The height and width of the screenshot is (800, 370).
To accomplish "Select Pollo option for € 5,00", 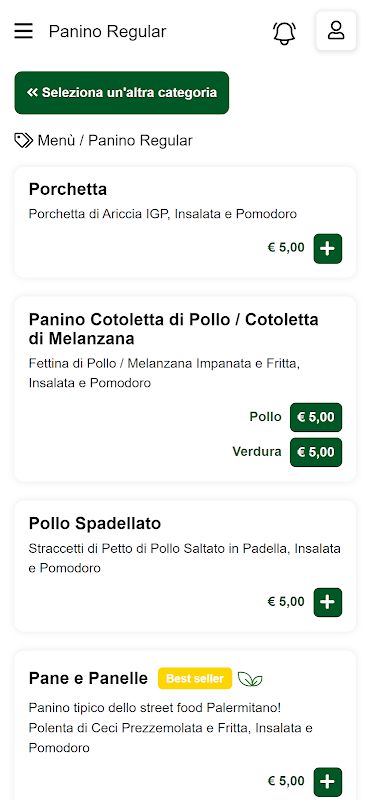I will pos(316,417).
